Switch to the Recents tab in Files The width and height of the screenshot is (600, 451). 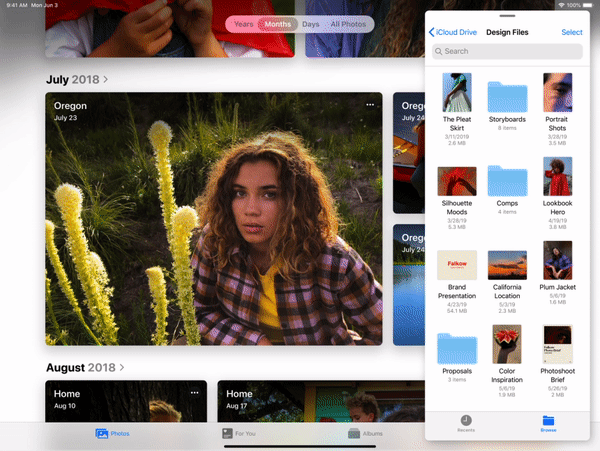click(x=466, y=423)
